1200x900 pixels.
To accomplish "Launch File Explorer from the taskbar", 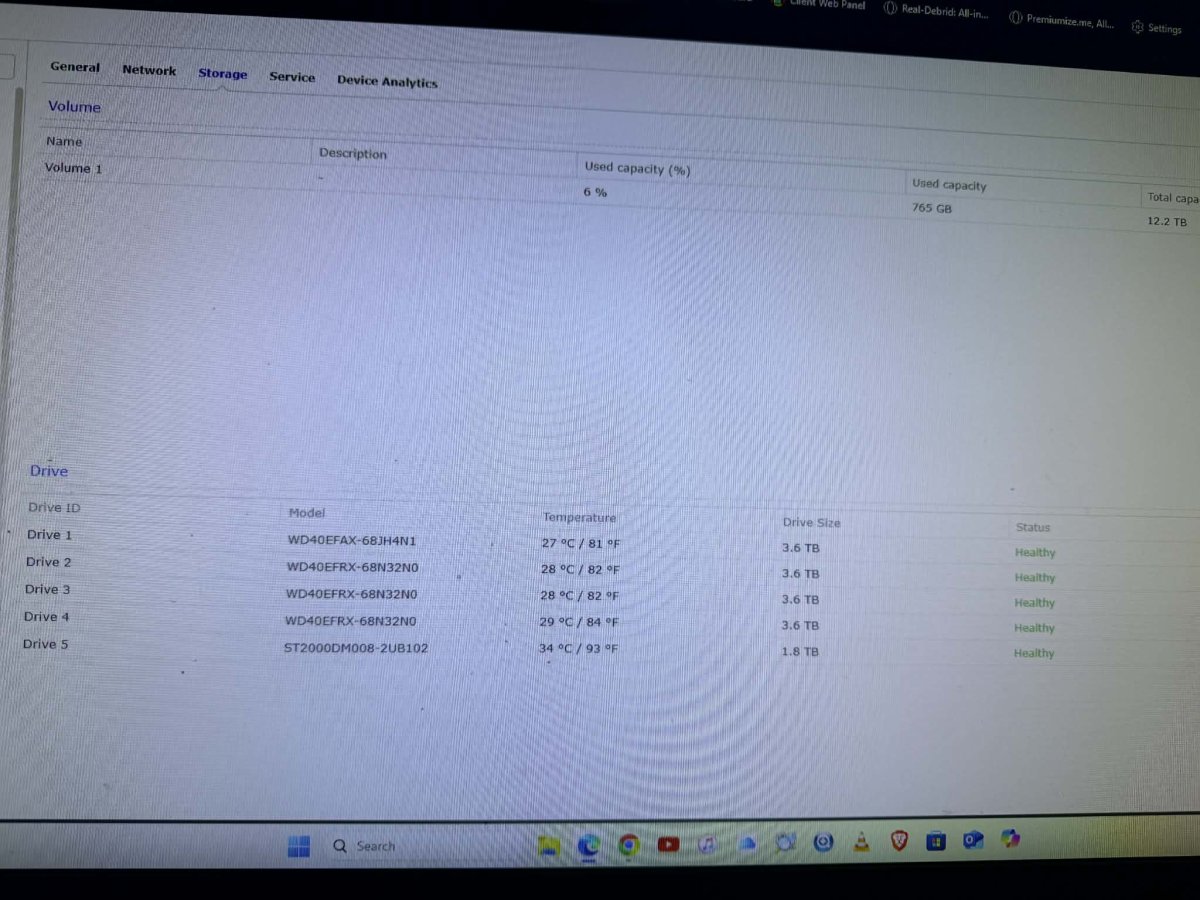I will [549, 846].
